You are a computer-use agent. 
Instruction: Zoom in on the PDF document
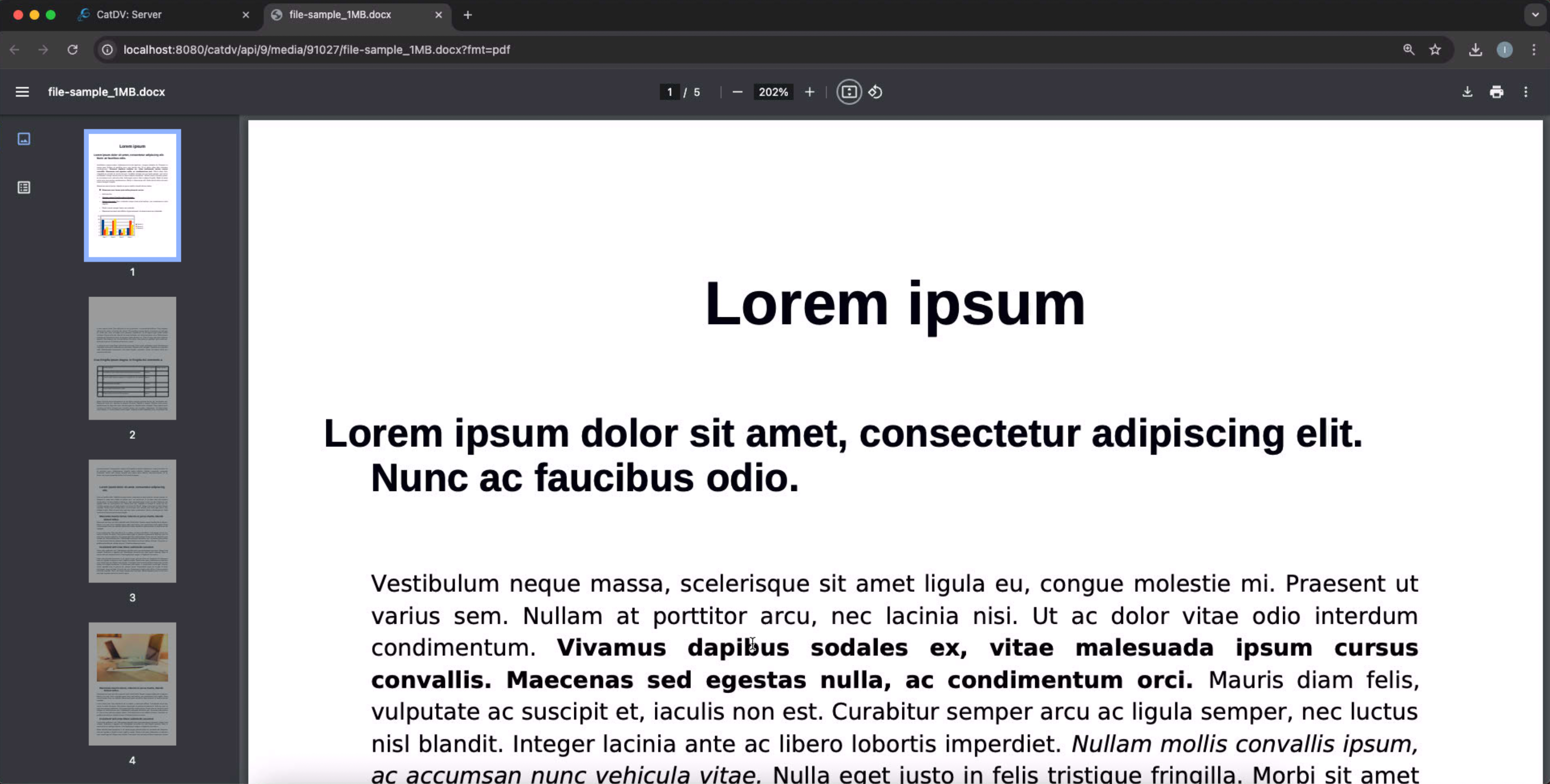tap(809, 92)
